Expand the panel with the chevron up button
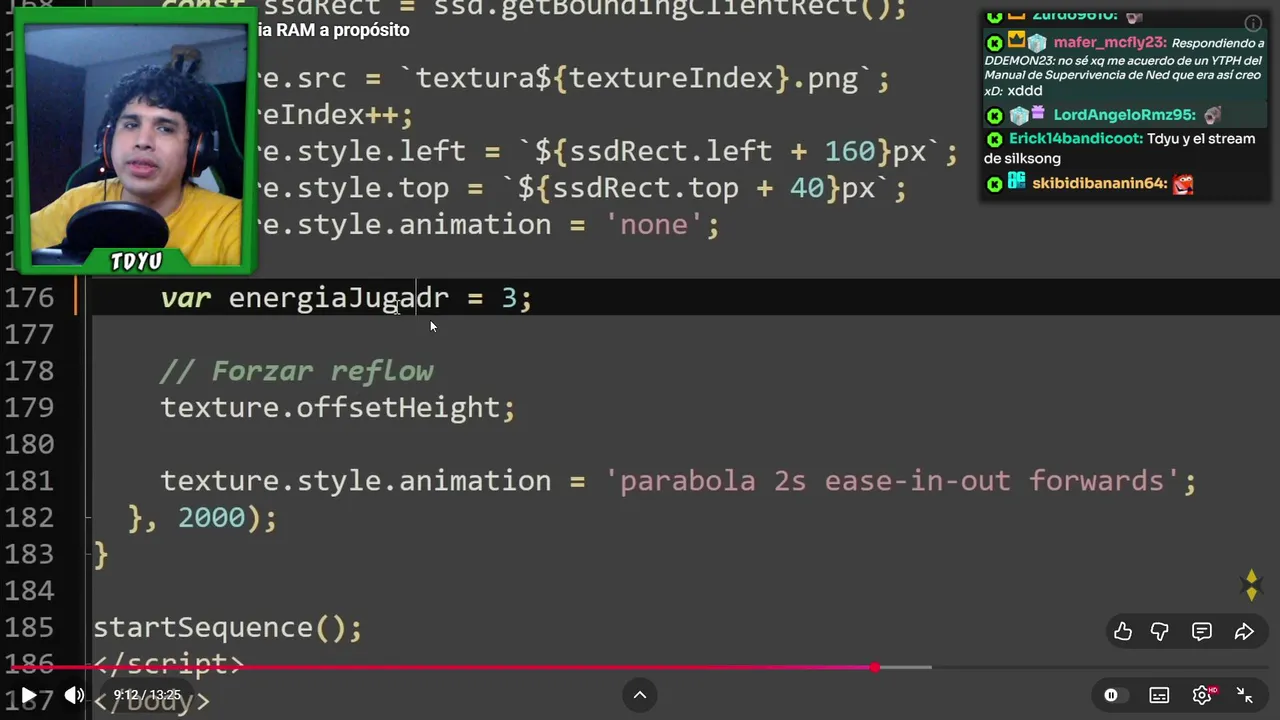The height and width of the screenshot is (720, 1280). pos(640,695)
